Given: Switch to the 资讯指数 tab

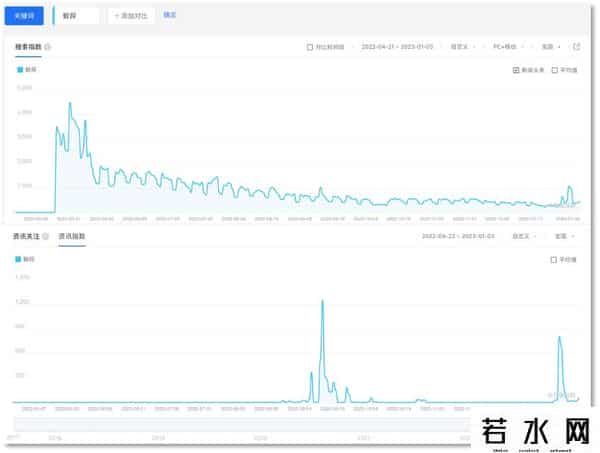Looking at the screenshot, I should [x=72, y=237].
